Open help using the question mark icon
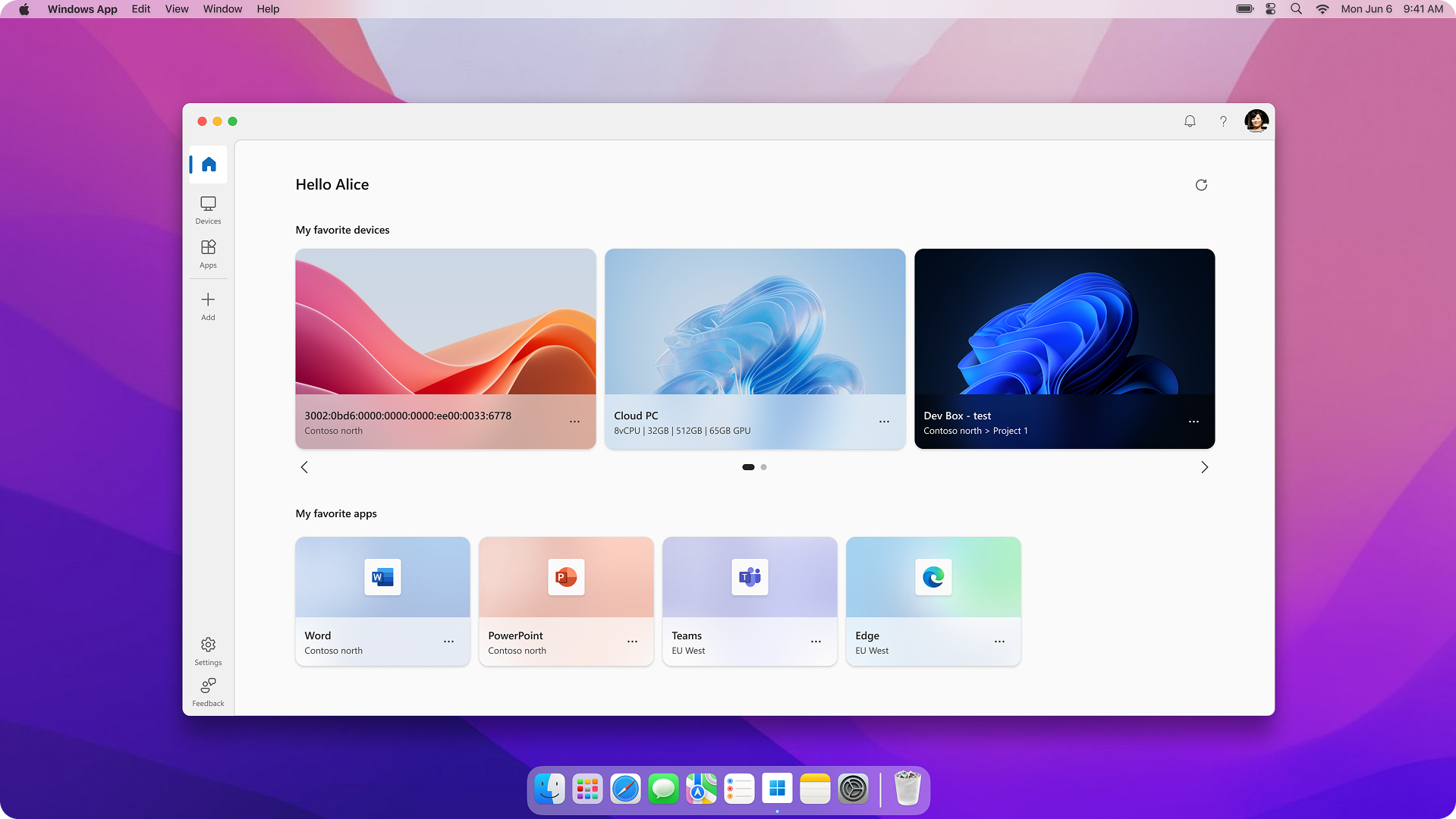 tap(1222, 121)
